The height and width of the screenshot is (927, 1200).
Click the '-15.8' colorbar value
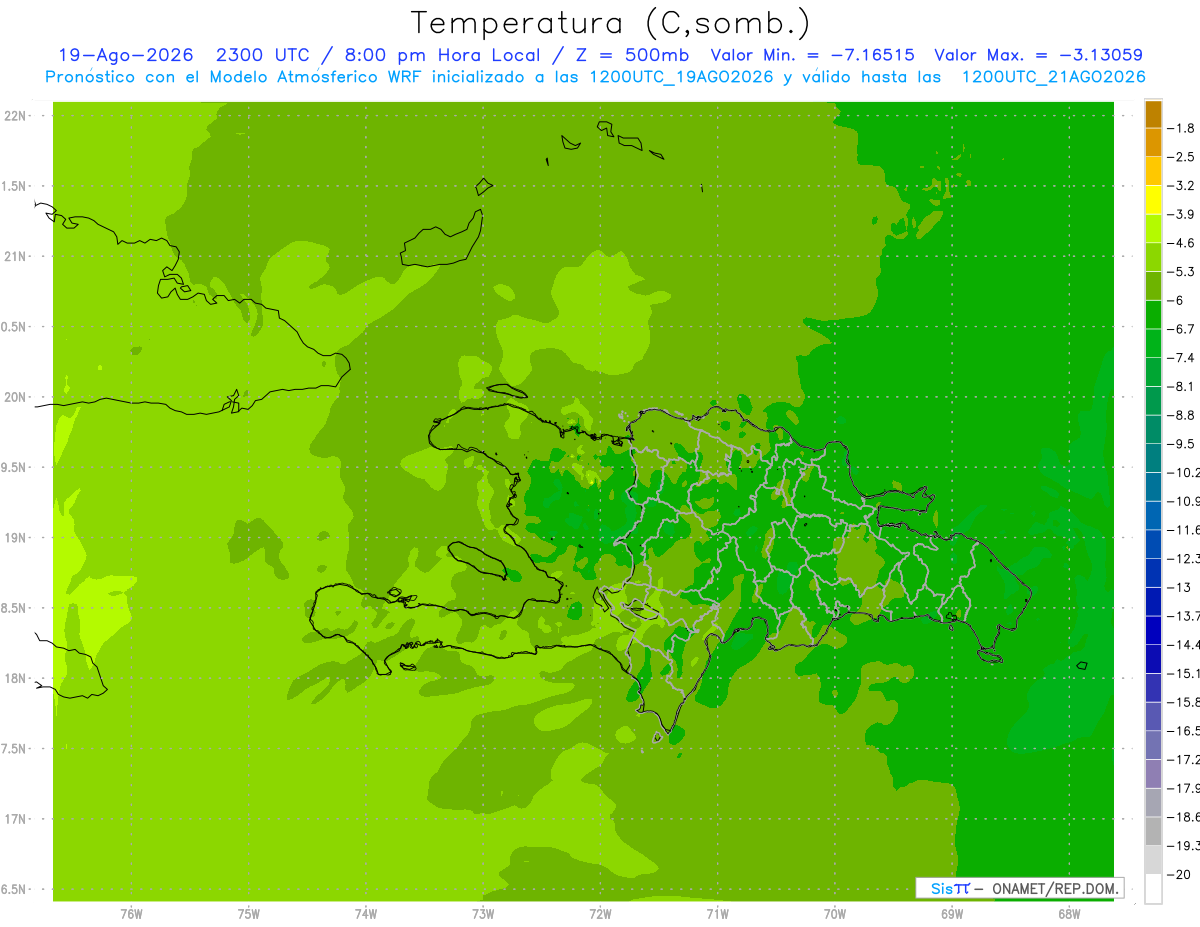pyautogui.click(x=1182, y=702)
